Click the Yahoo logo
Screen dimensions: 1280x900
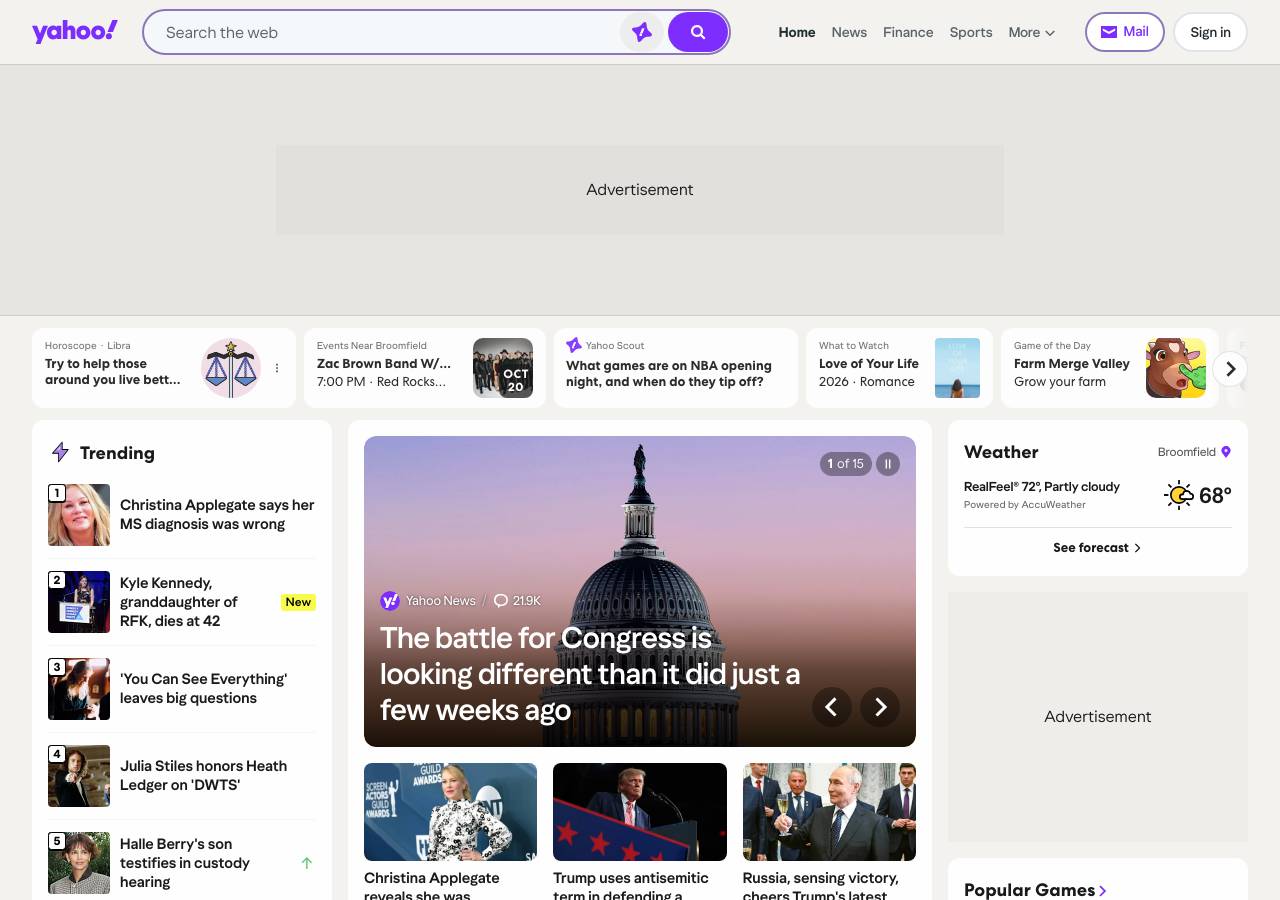[75, 32]
